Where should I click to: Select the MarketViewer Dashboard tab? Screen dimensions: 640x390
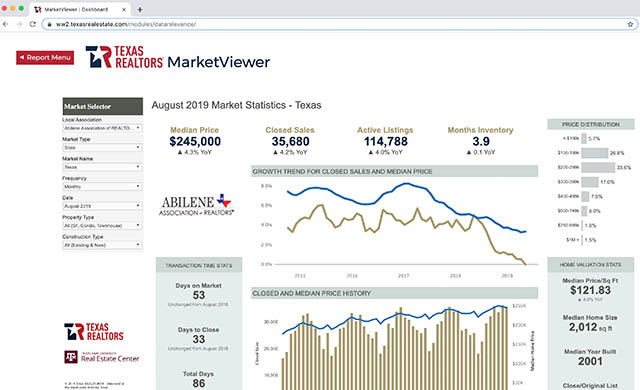80,9
